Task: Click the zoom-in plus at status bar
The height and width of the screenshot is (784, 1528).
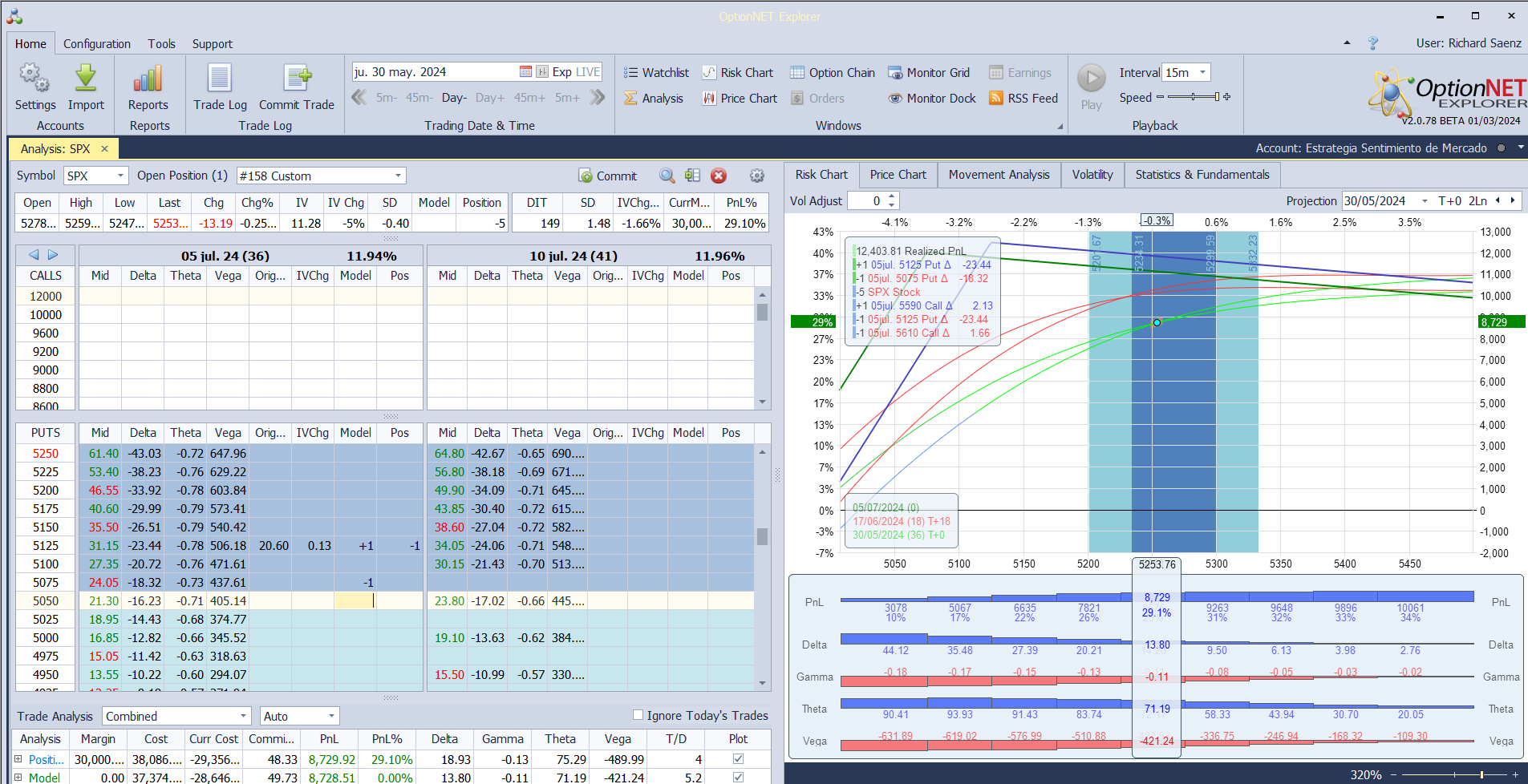Action: point(1515,774)
